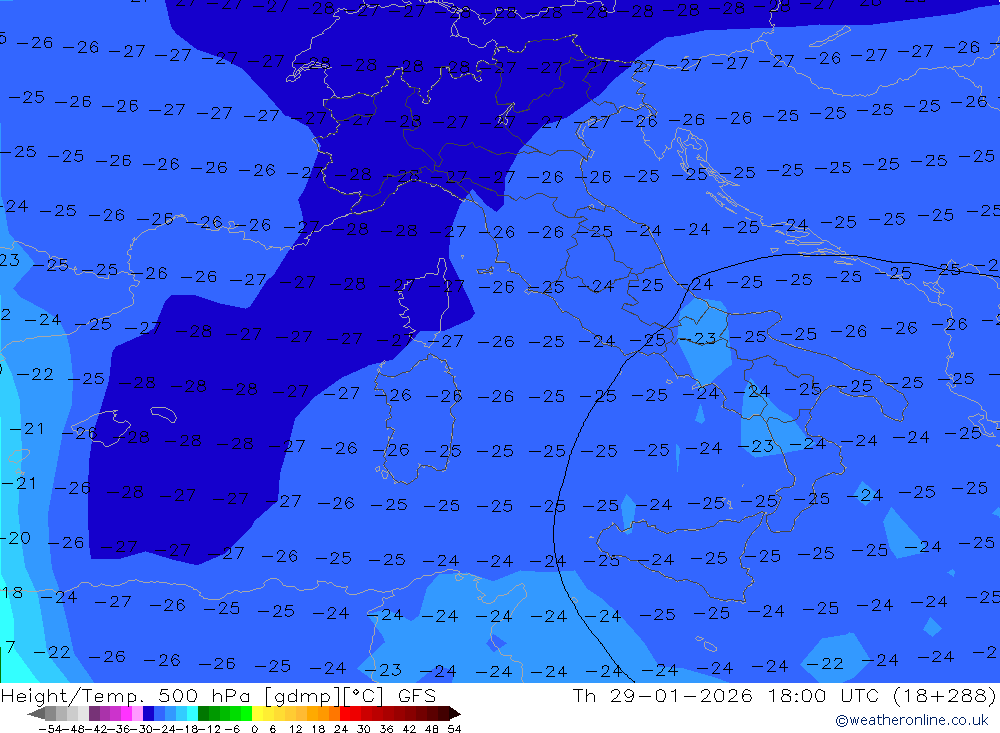Click the -20 temperature value on the map
Screen dimensions: 1000x733
[15, 538]
